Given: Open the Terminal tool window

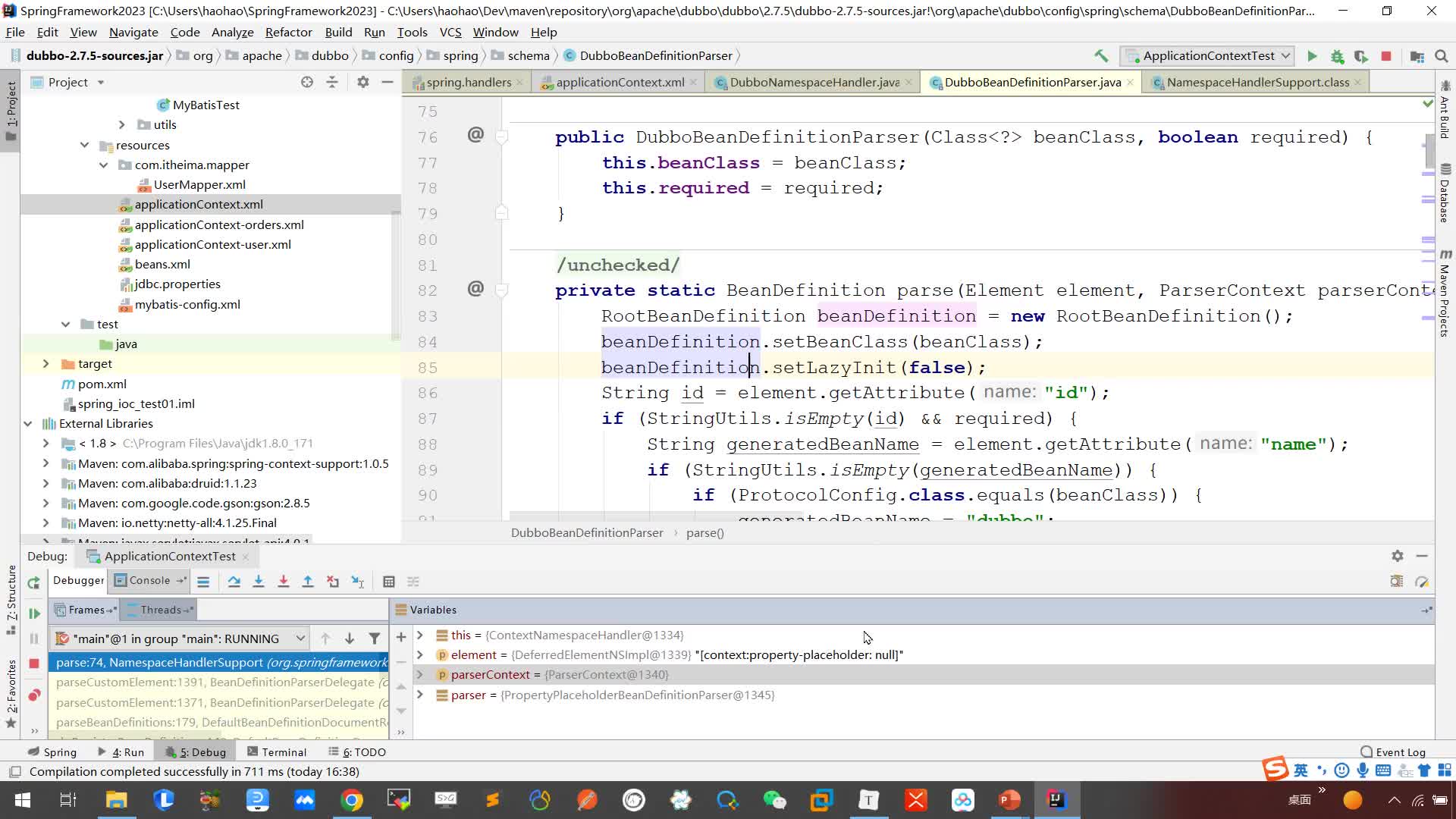Looking at the screenshot, I should pyautogui.click(x=277, y=752).
